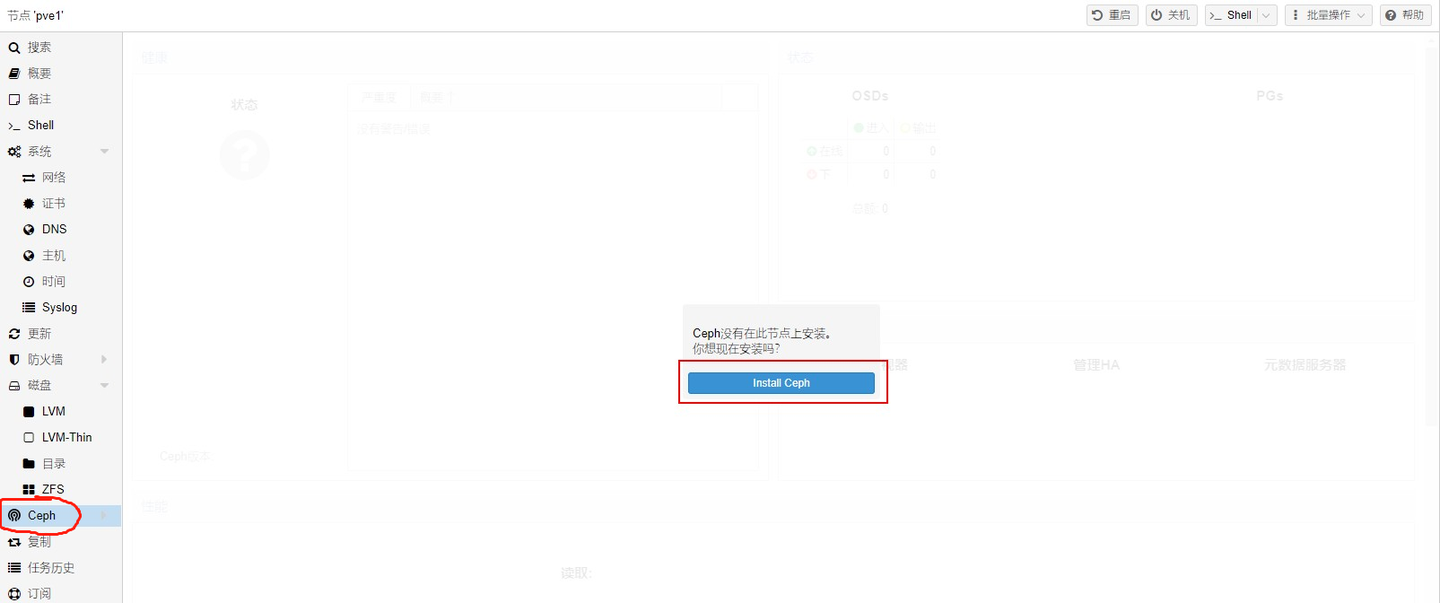This screenshot has width=1440, height=603.
Task: Select the ZFS grid icon
Action: point(28,489)
